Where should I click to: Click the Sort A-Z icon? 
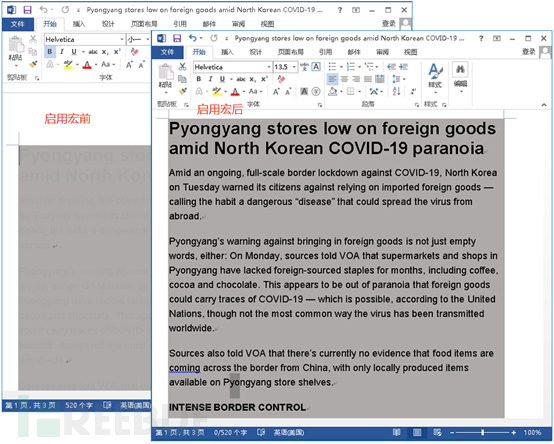click(396, 91)
